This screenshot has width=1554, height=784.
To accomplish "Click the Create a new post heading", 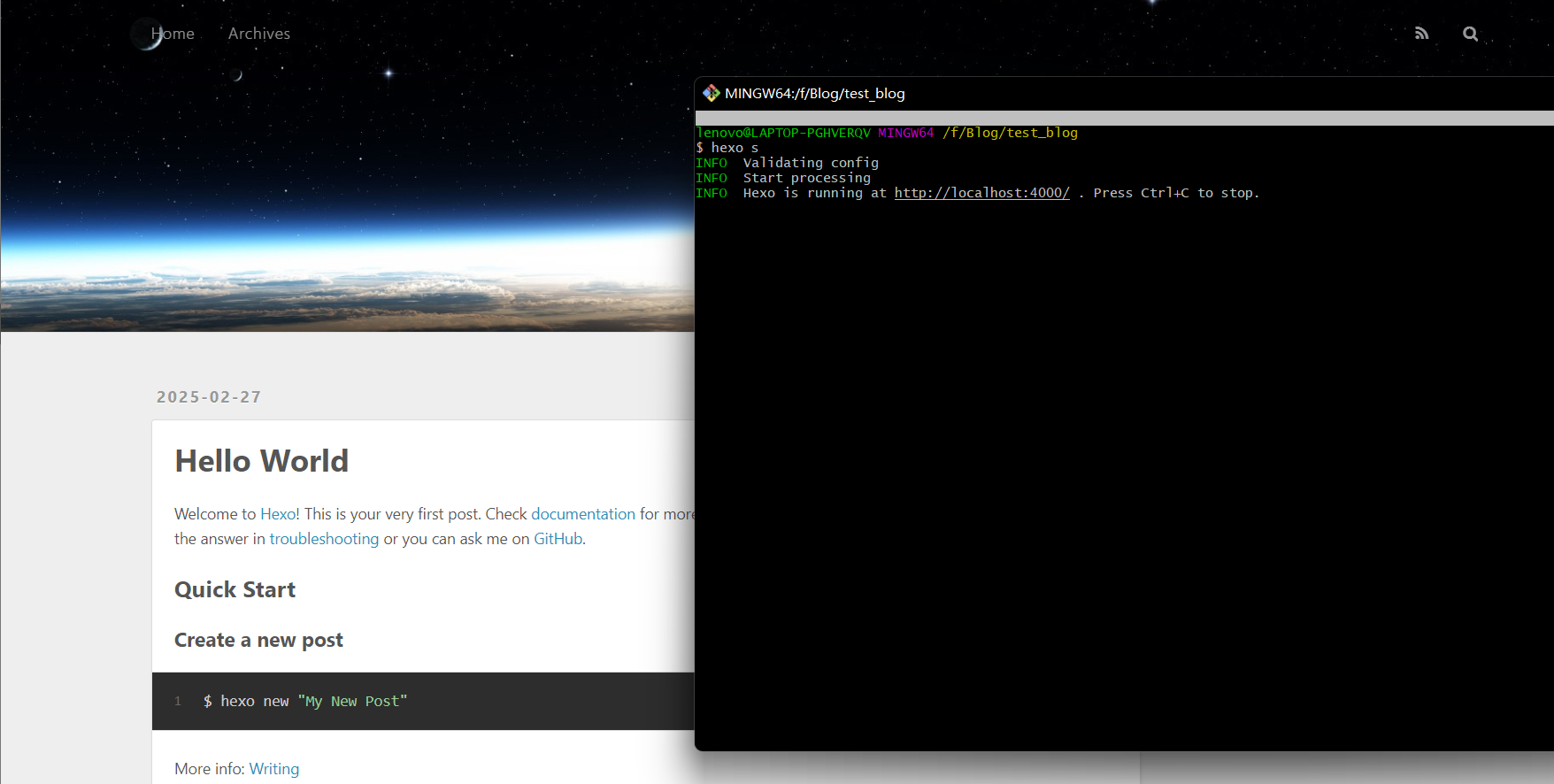I will coord(258,641).
